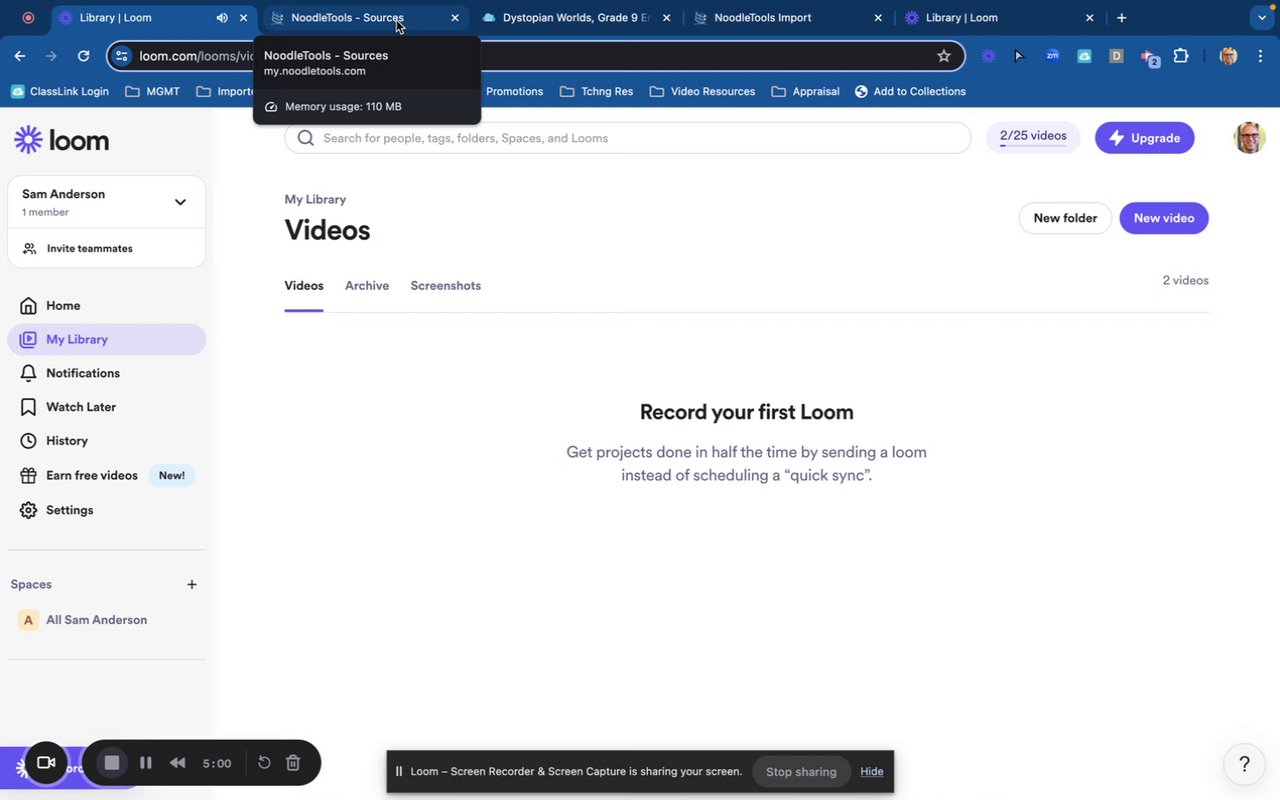The height and width of the screenshot is (800, 1280).
Task: Toggle the camera in recording controls
Action: click(x=46, y=763)
